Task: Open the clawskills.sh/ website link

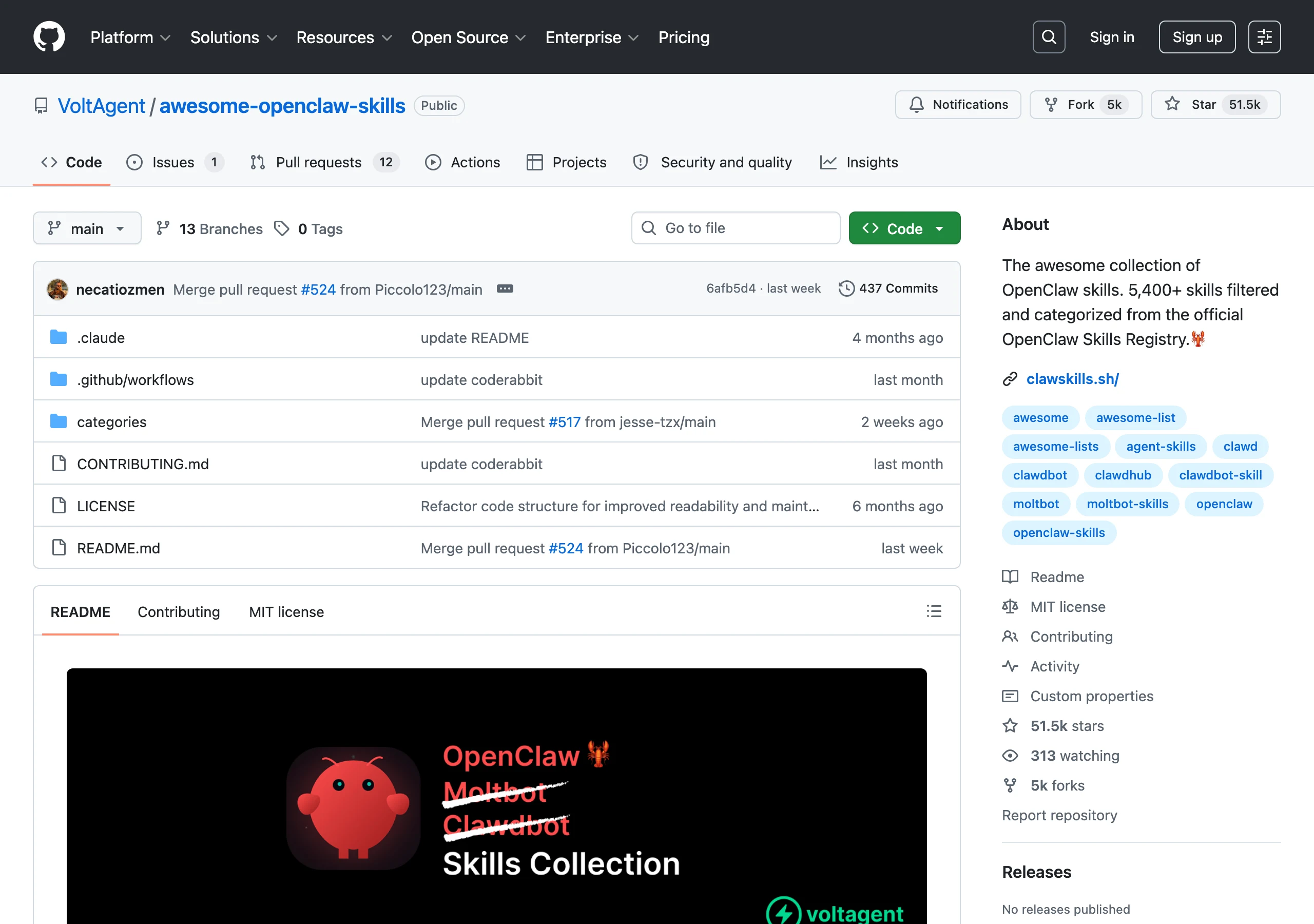Action: click(1072, 379)
